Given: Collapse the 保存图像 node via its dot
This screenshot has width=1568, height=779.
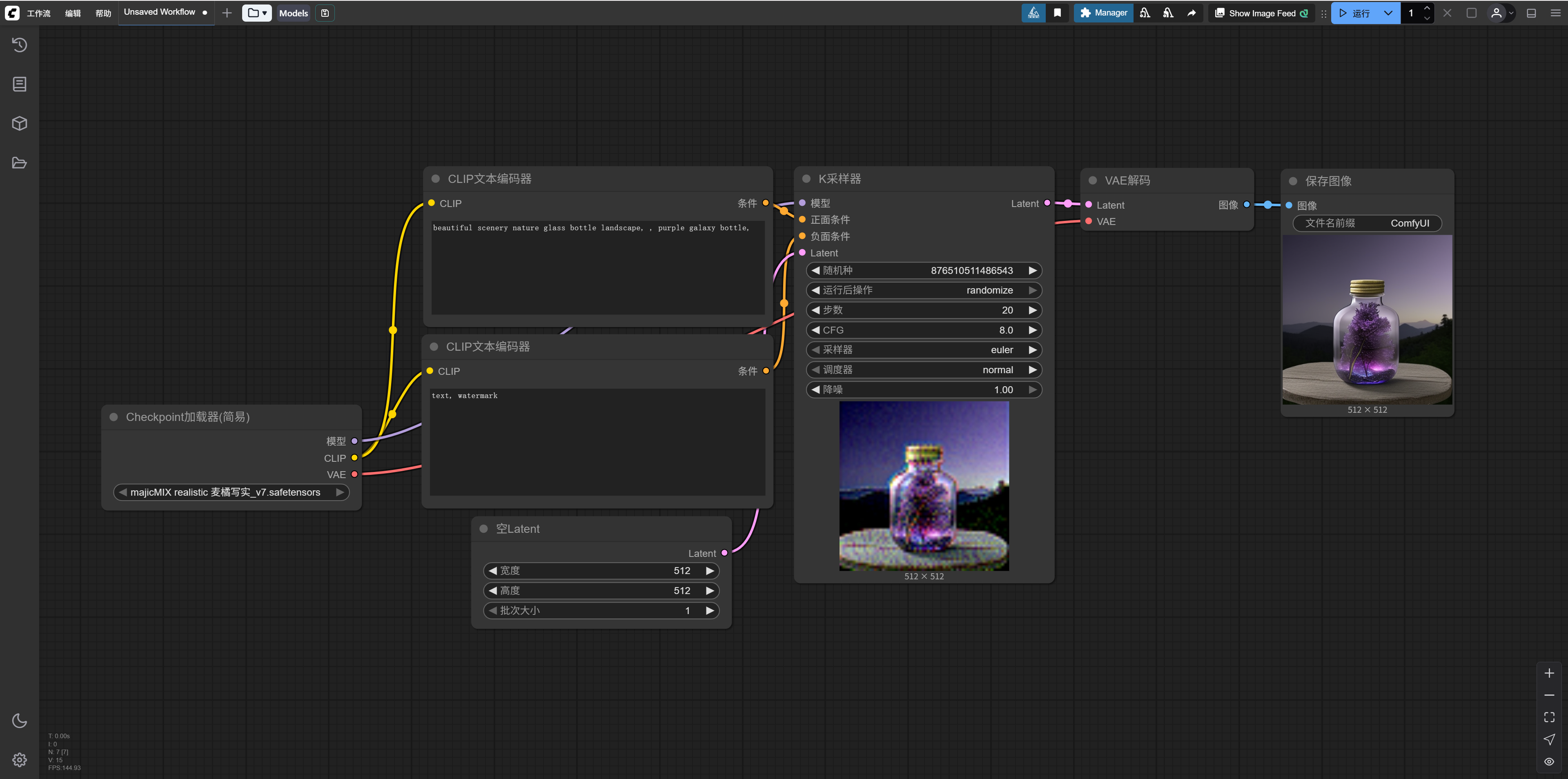Looking at the screenshot, I should (1293, 181).
